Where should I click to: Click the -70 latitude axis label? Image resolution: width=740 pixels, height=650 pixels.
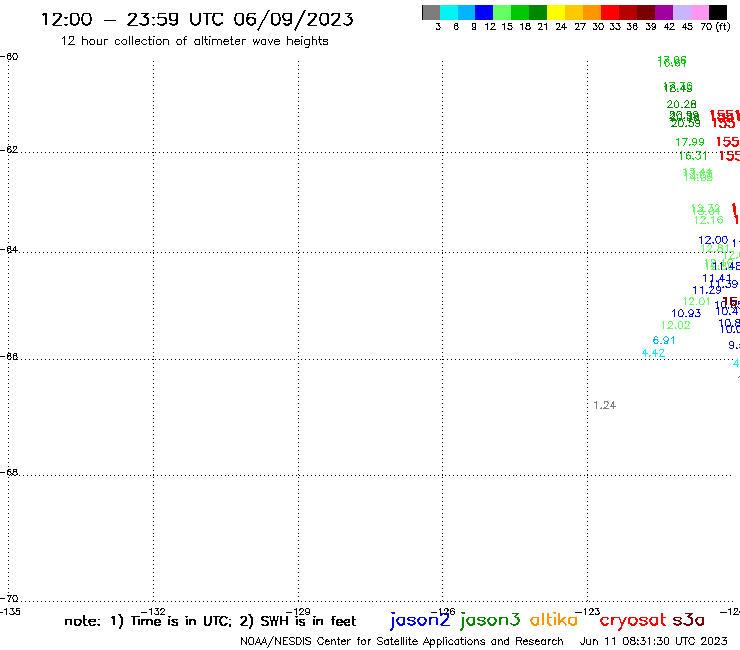pos(9,599)
